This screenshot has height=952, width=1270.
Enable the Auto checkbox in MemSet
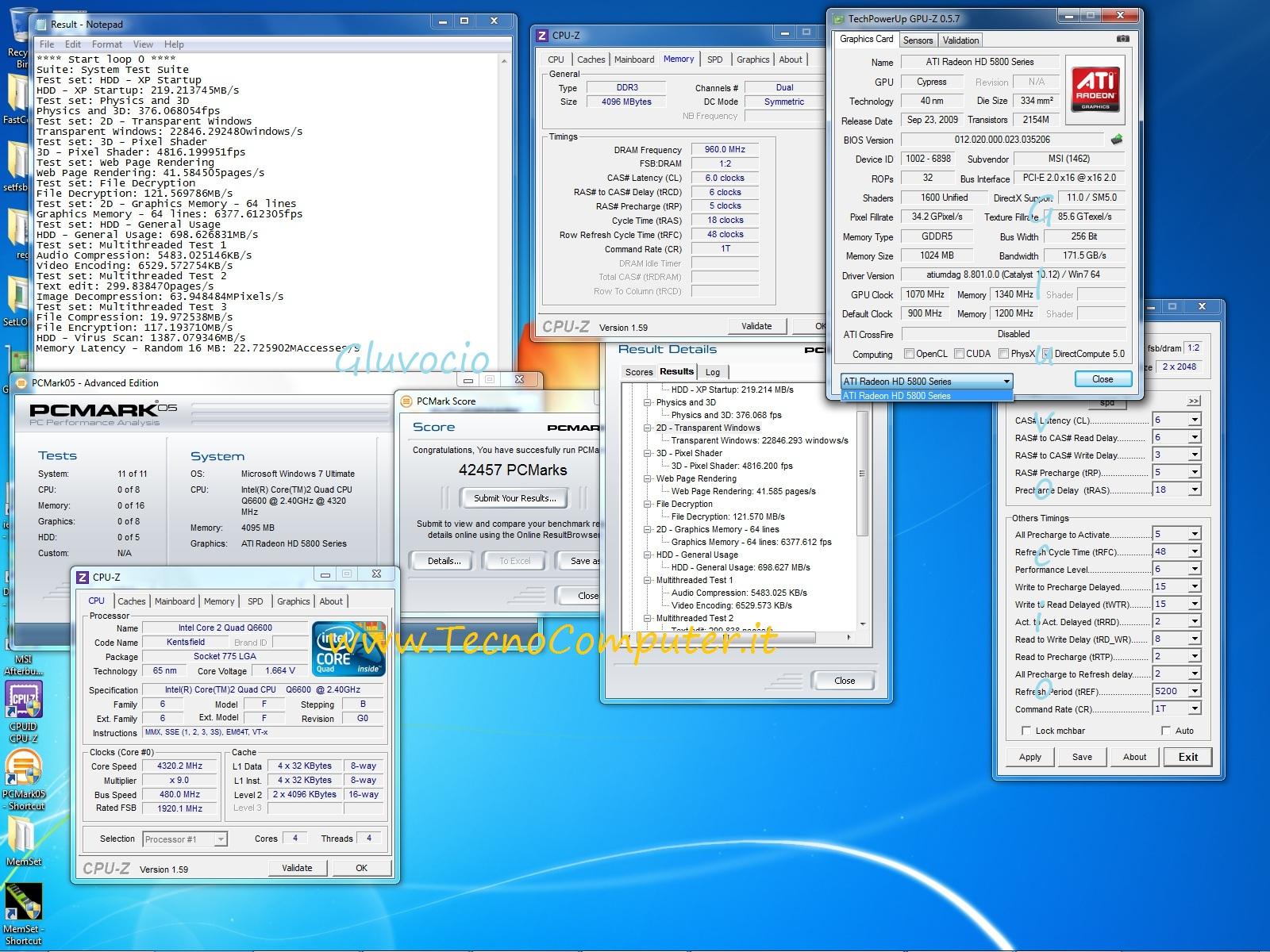pos(1165,731)
